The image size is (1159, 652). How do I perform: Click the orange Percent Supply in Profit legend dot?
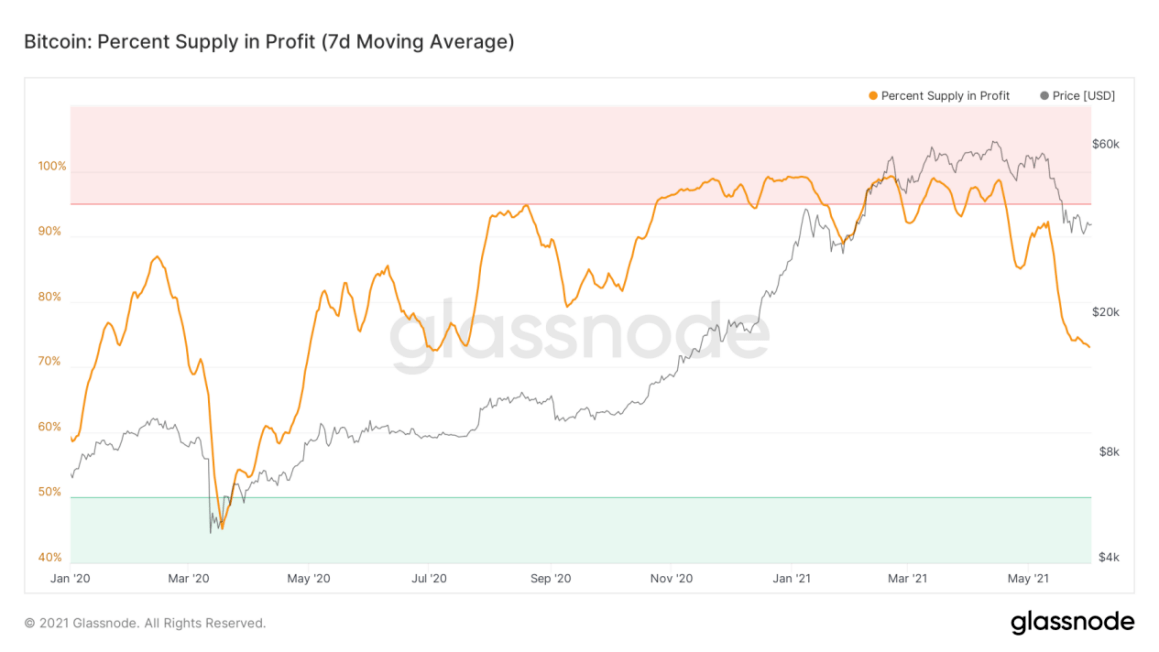click(x=874, y=96)
